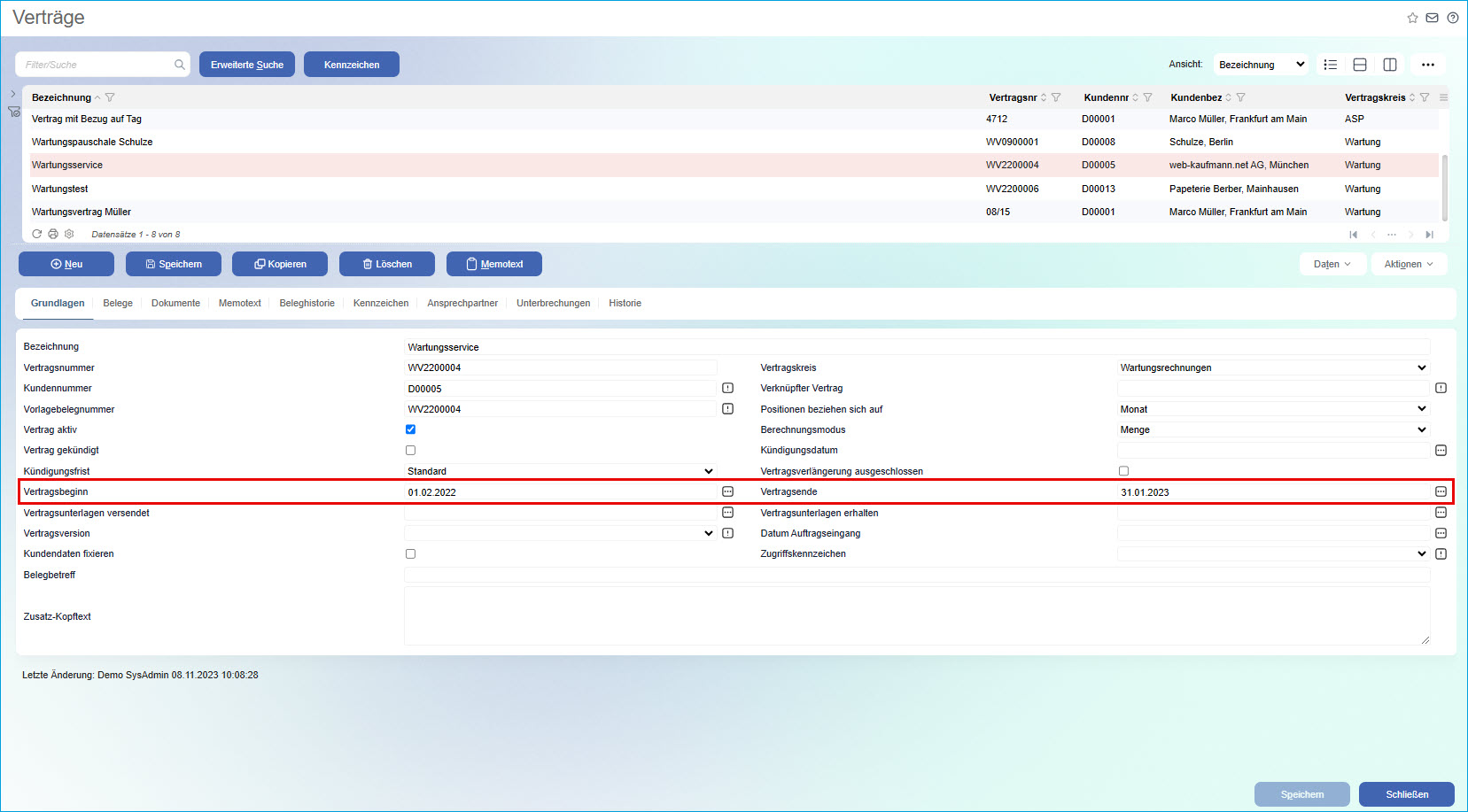Open the Beleghistorie tab
The height and width of the screenshot is (812, 1468).
point(307,303)
